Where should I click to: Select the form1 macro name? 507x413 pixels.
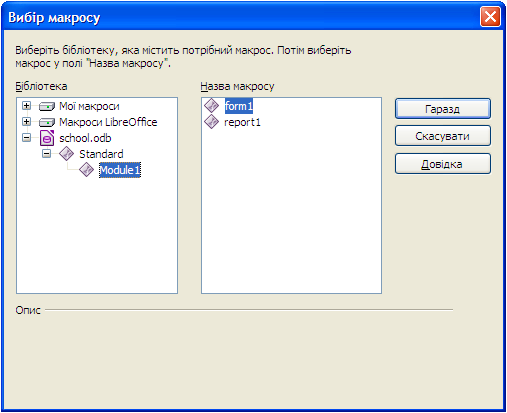(239, 106)
